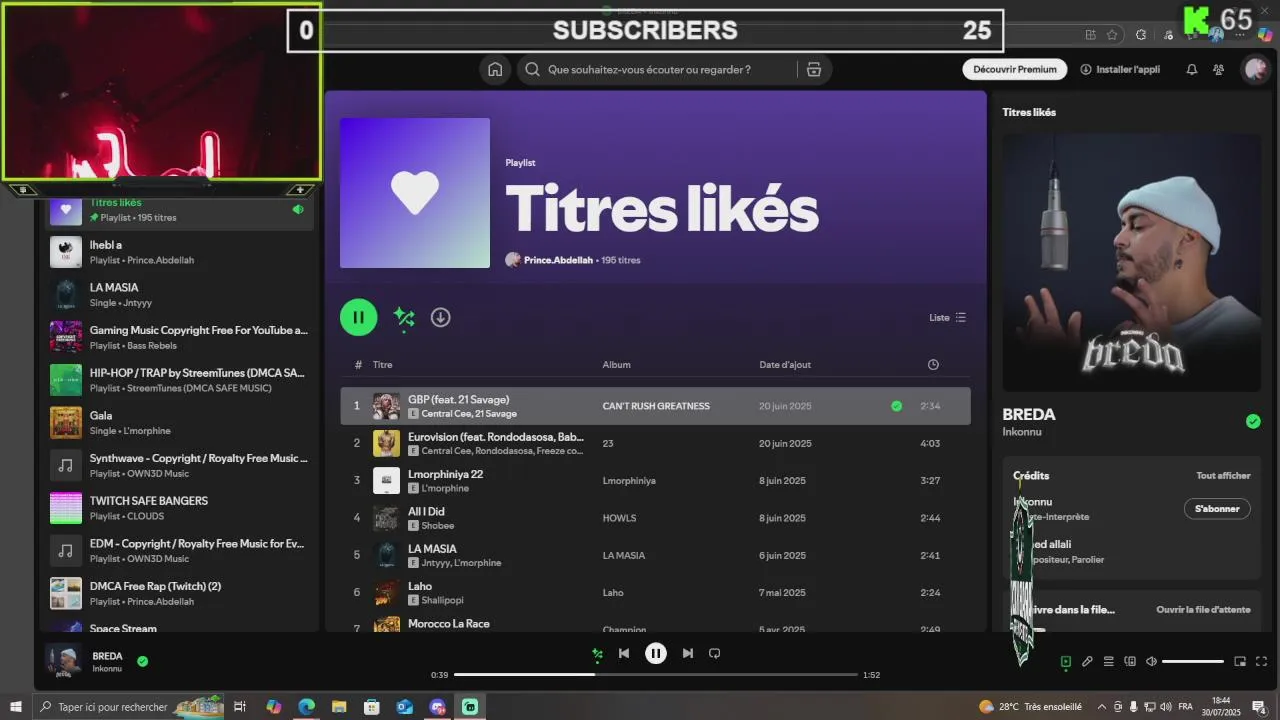
Task: Sort by the duration clock icon
Action: pos(933,365)
